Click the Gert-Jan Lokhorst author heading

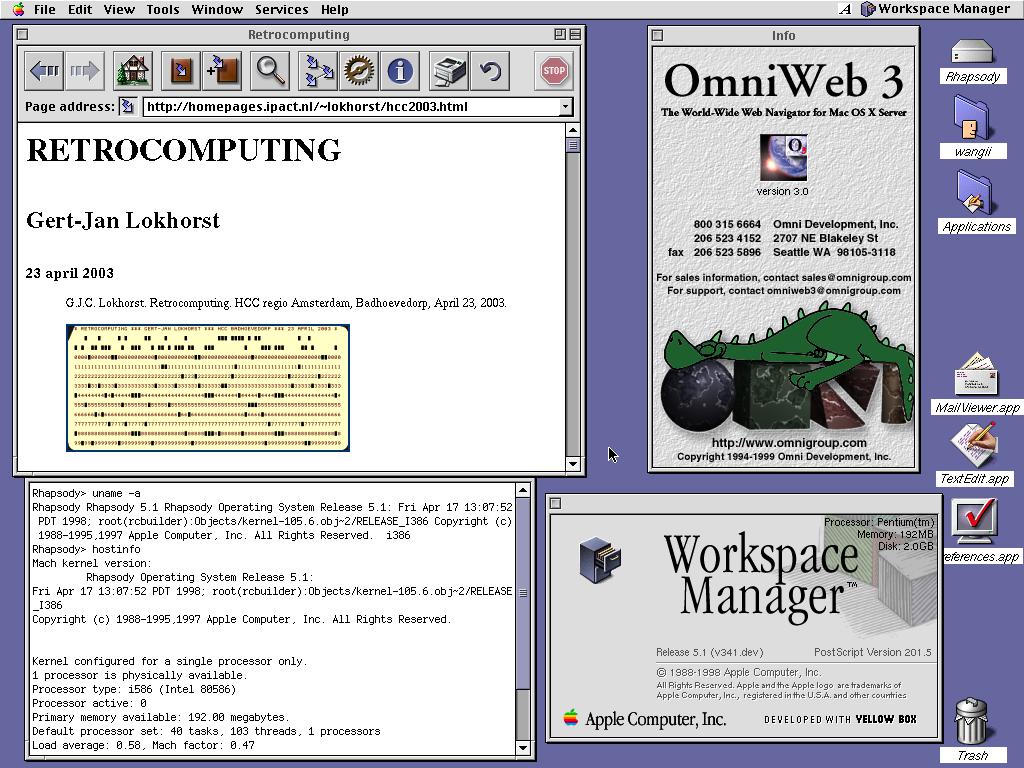pos(123,220)
